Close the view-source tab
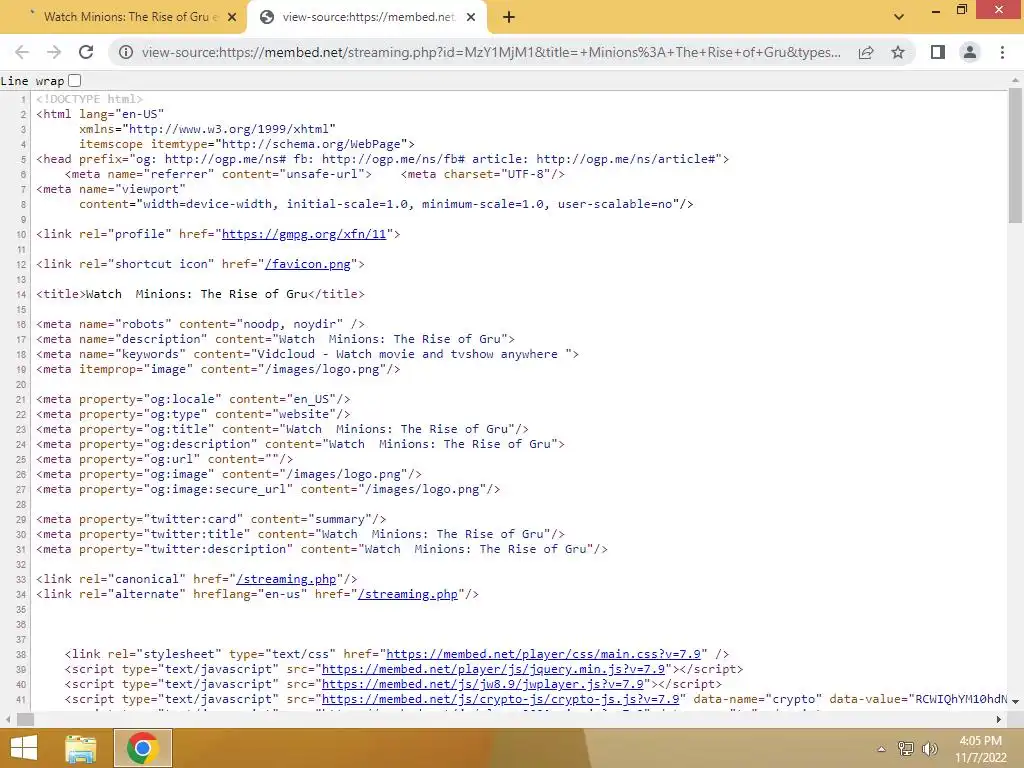1024x768 pixels. coord(471,18)
